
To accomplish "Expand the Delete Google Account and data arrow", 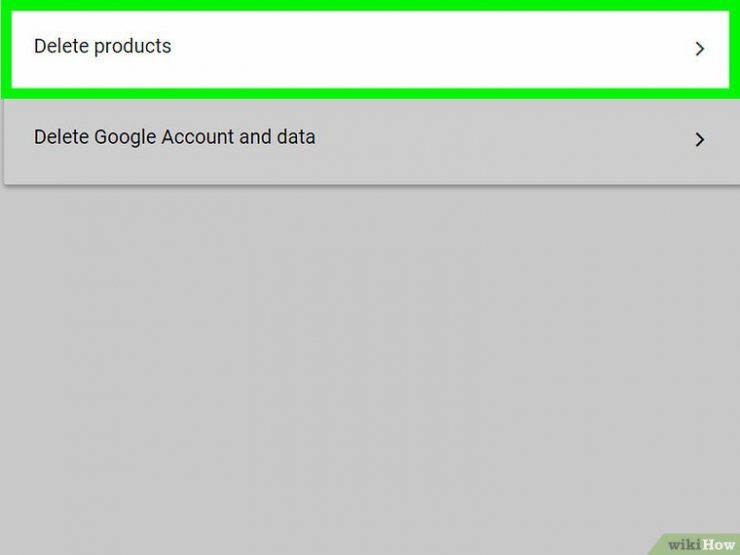I will 700,140.
